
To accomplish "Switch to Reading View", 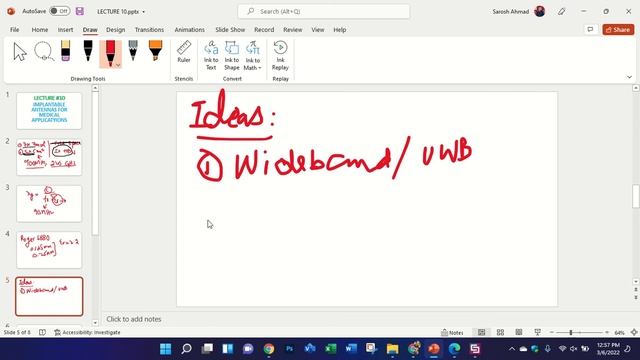I will coord(519,333).
